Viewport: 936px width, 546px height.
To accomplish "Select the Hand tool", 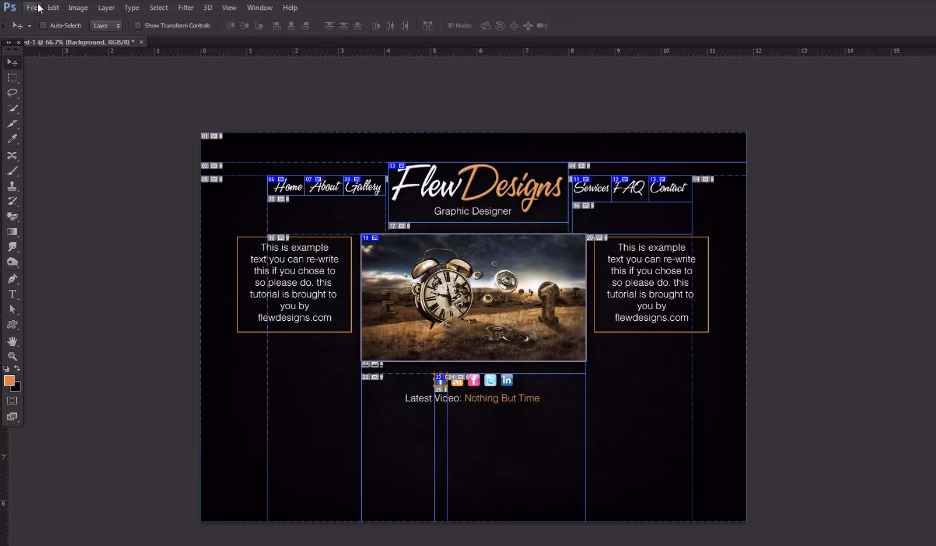I will (12, 341).
